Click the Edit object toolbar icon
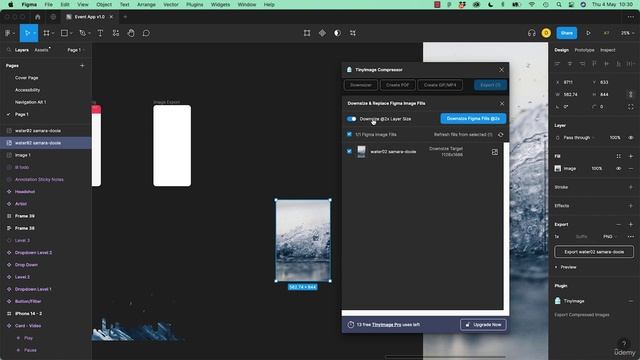This screenshot has height=360, width=640. (x=307, y=33)
